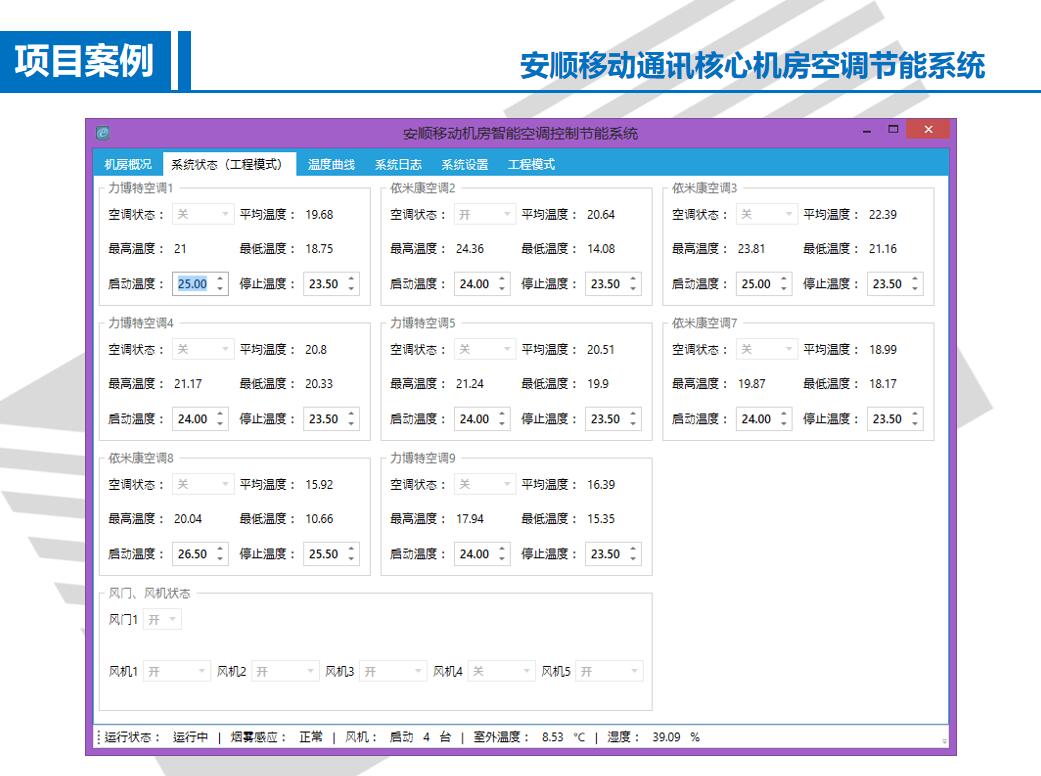Viewport: 1041px width, 776px height.
Task: Switch to the 温度曲线 tab
Action: point(331,165)
